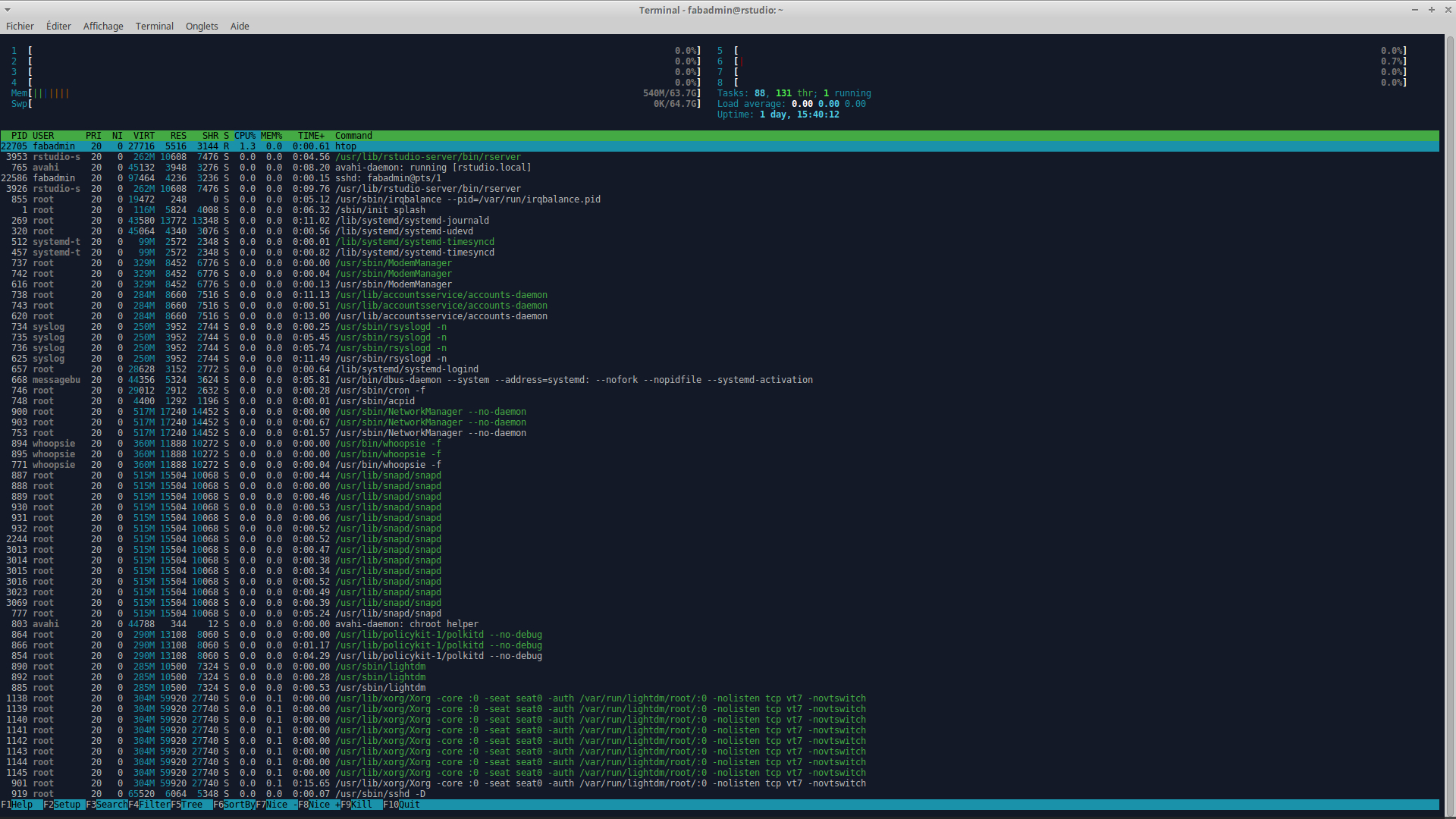Open the Éditer menu

click(58, 26)
